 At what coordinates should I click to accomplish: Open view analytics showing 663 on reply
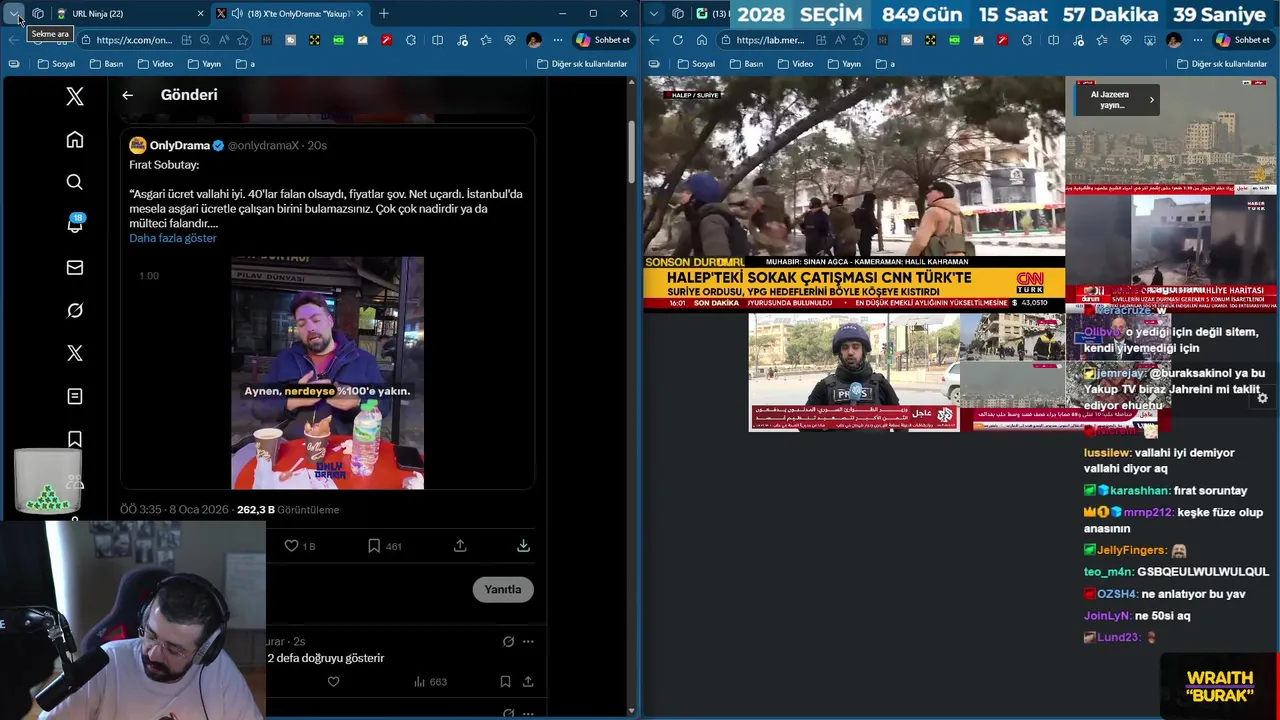click(430, 682)
